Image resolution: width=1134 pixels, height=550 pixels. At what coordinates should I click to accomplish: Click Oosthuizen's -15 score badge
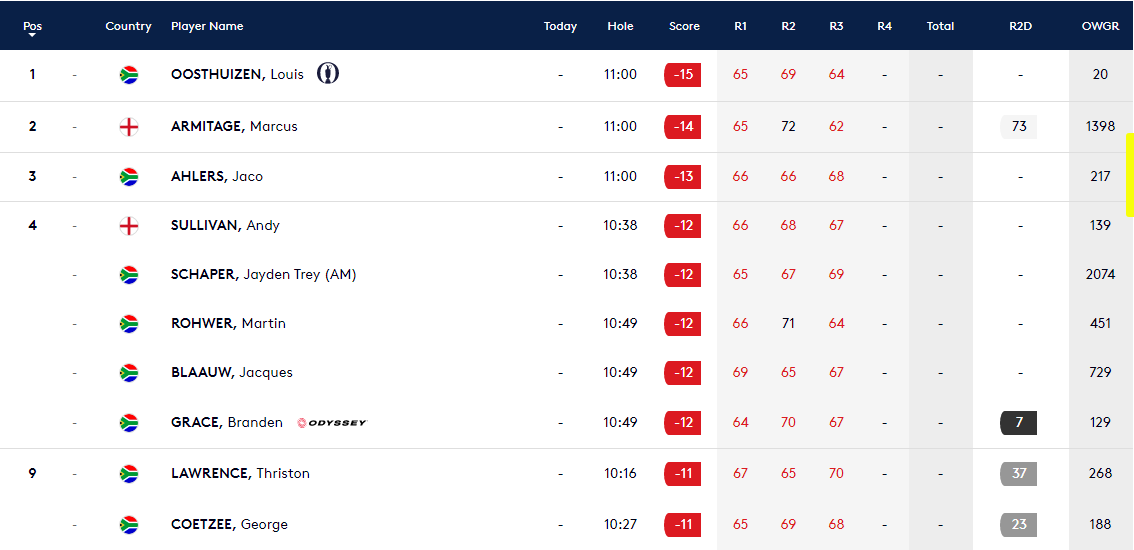tap(683, 74)
